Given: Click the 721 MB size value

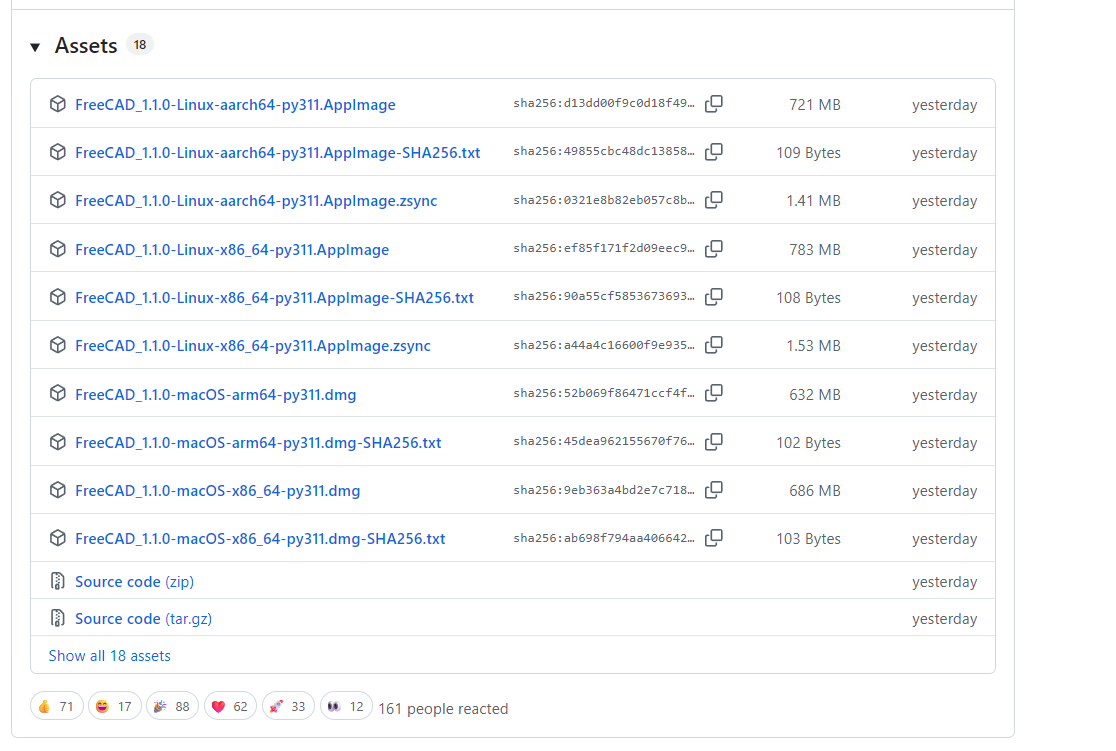Looking at the screenshot, I should pos(815,105).
